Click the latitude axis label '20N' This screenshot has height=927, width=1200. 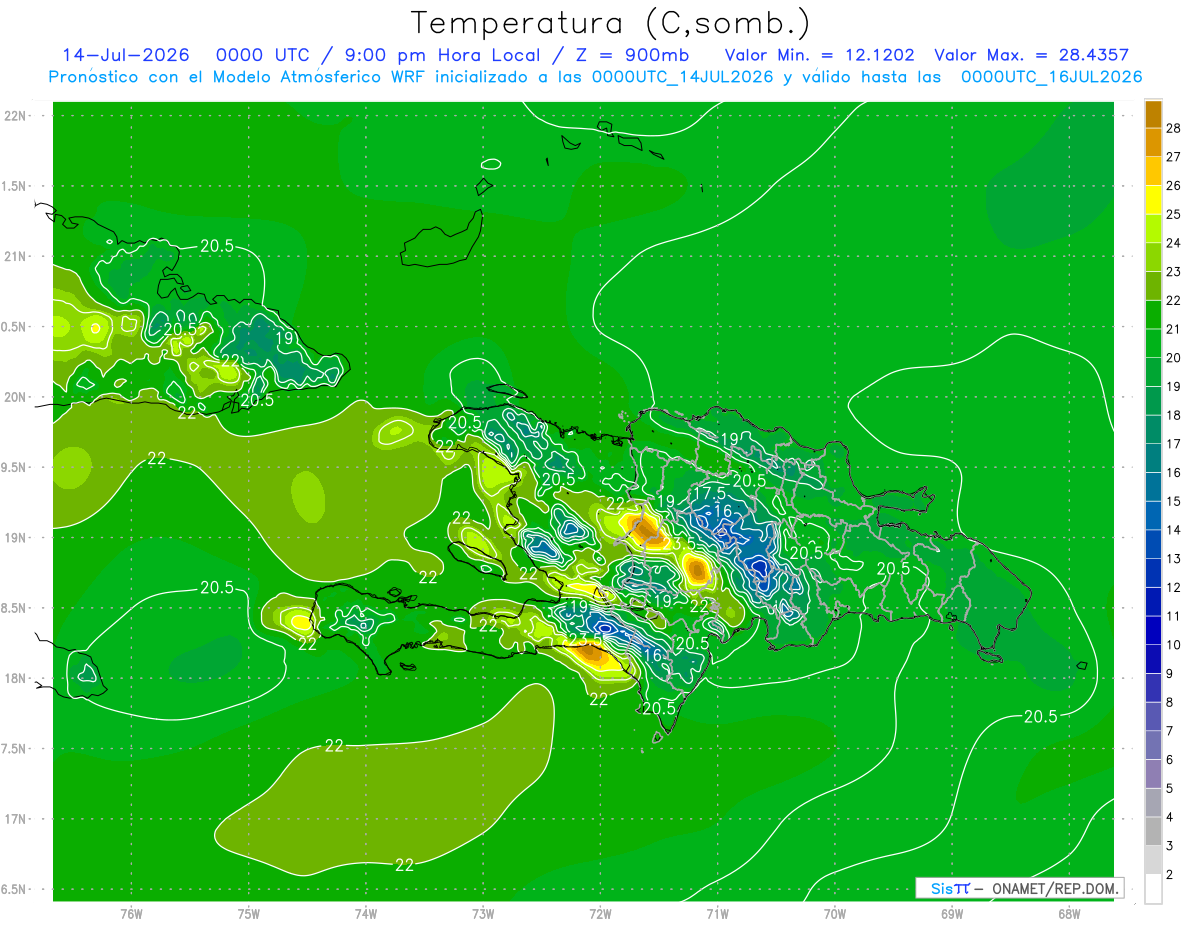[15, 397]
